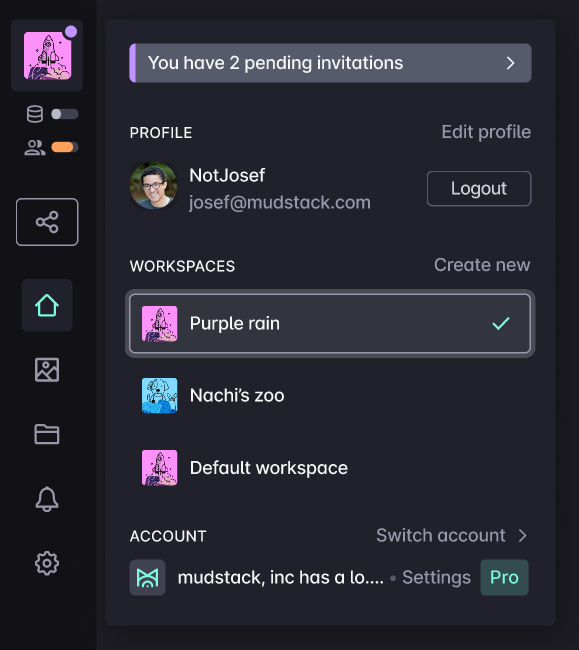This screenshot has width=579, height=650.
Task: Open the Home icon in sidebar
Action: point(47,306)
